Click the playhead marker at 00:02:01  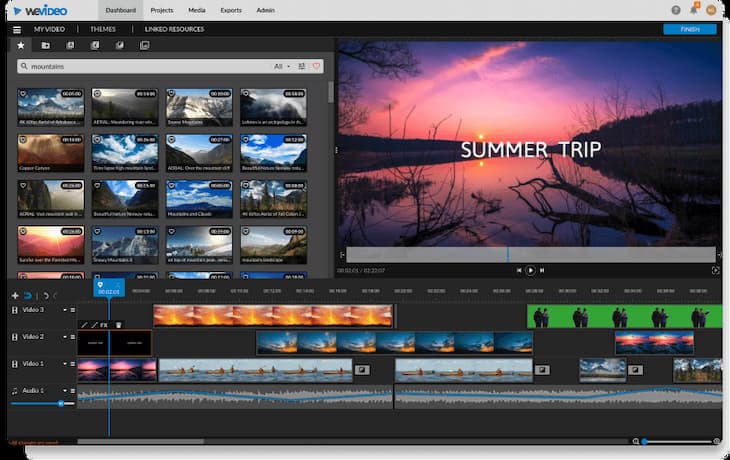109,288
